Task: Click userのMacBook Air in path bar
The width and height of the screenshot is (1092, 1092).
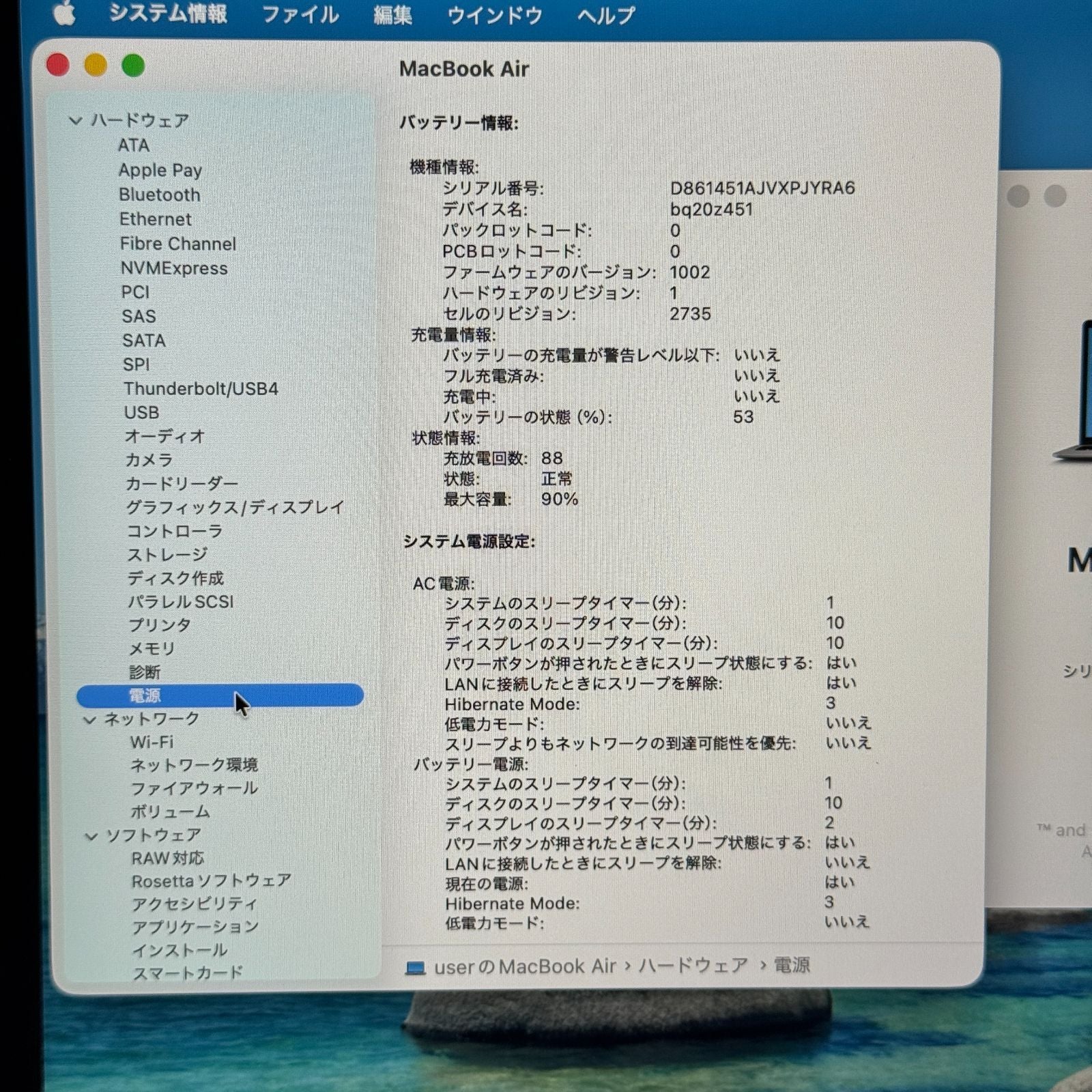Action: tap(525, 966)
